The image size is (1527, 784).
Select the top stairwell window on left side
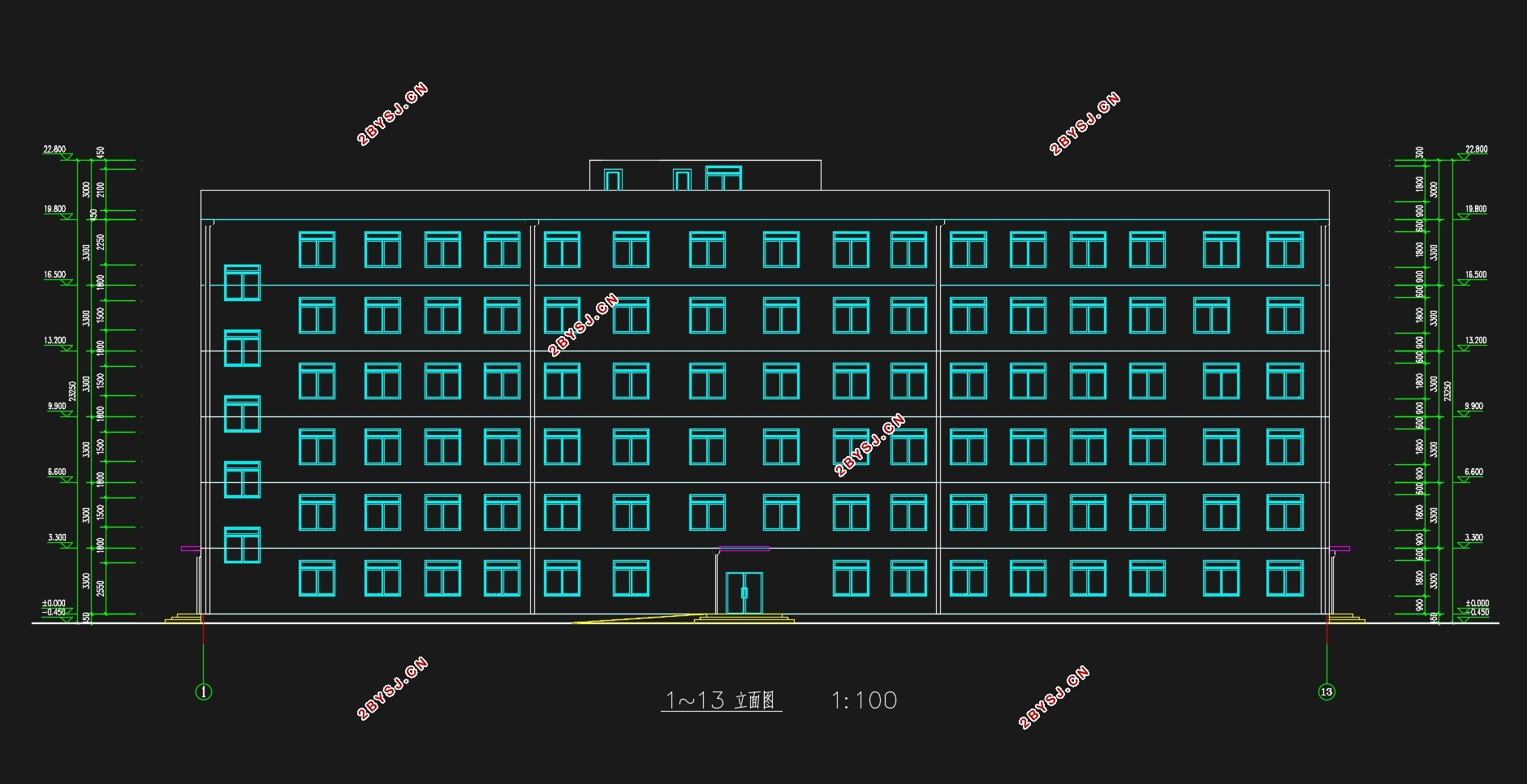coord(242,282)
